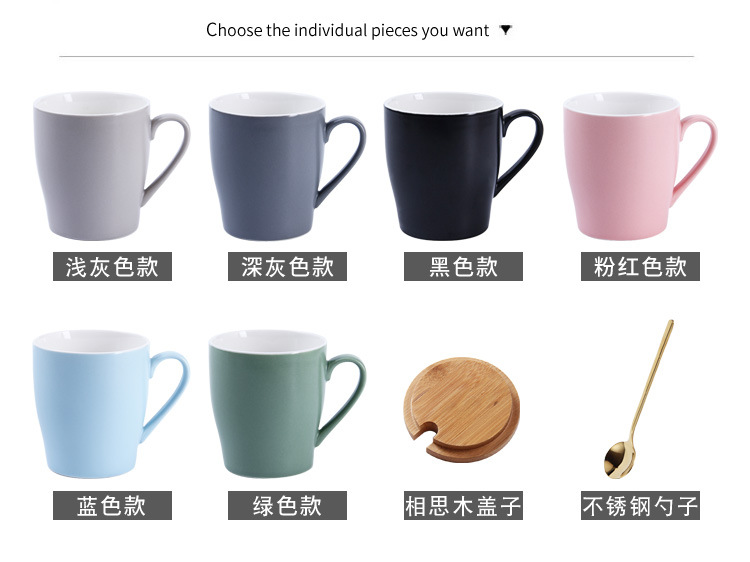The width and height of the screenshot is (750, 562).
Task: Select the dark gray mug image
Action: coord(287,165)
